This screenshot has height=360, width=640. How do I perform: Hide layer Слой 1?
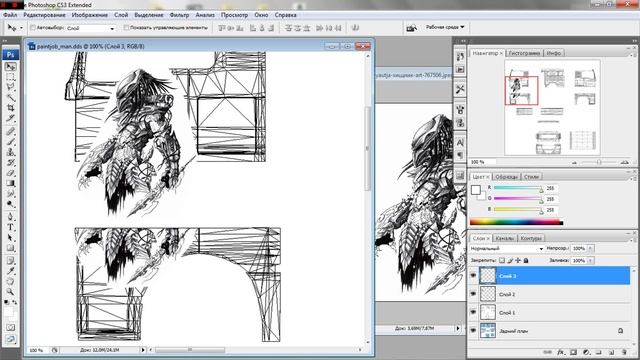click(473, 312)
